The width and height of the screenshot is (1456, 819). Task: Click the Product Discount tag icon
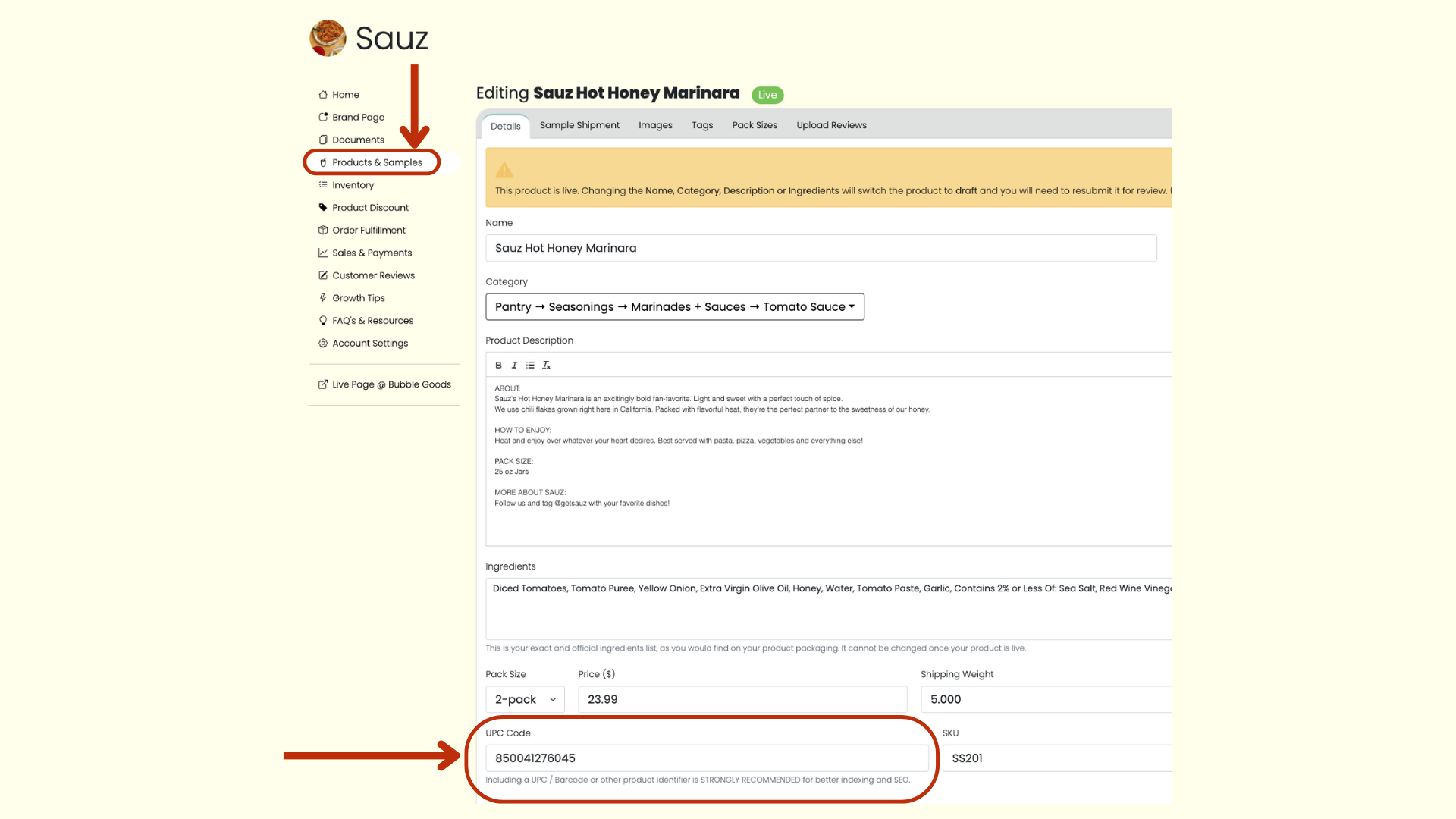tap(323, 208)
